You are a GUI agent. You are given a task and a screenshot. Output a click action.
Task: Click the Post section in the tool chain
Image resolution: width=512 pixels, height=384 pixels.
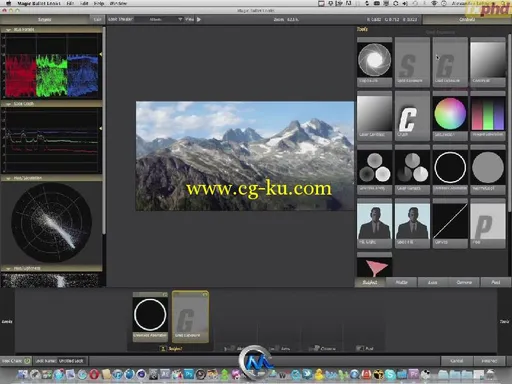click(365, 349)
